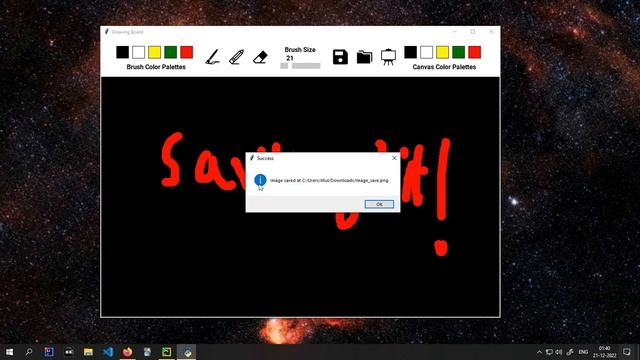Screen dimensions: 640x360
Task: Click the Python app taskbar icon
Action: coord(187,352)
